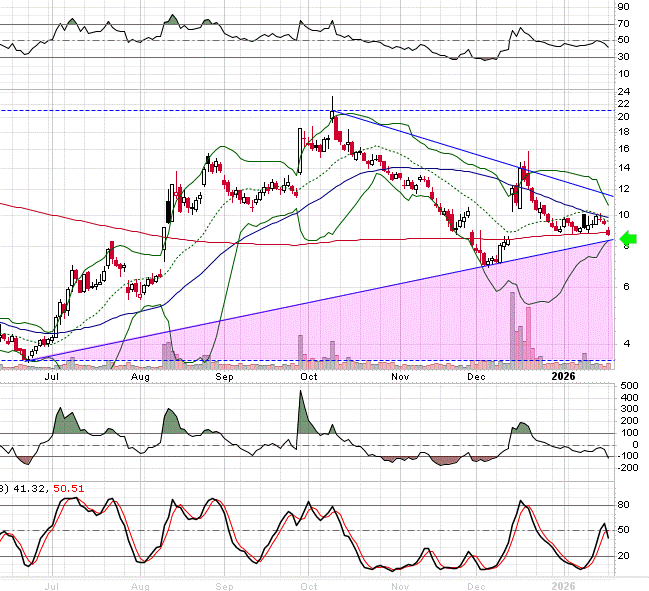Viewport: 649px width, 591px height.
Task: Click the 41.32 stochastic value readout
Action: click(31, 488)
